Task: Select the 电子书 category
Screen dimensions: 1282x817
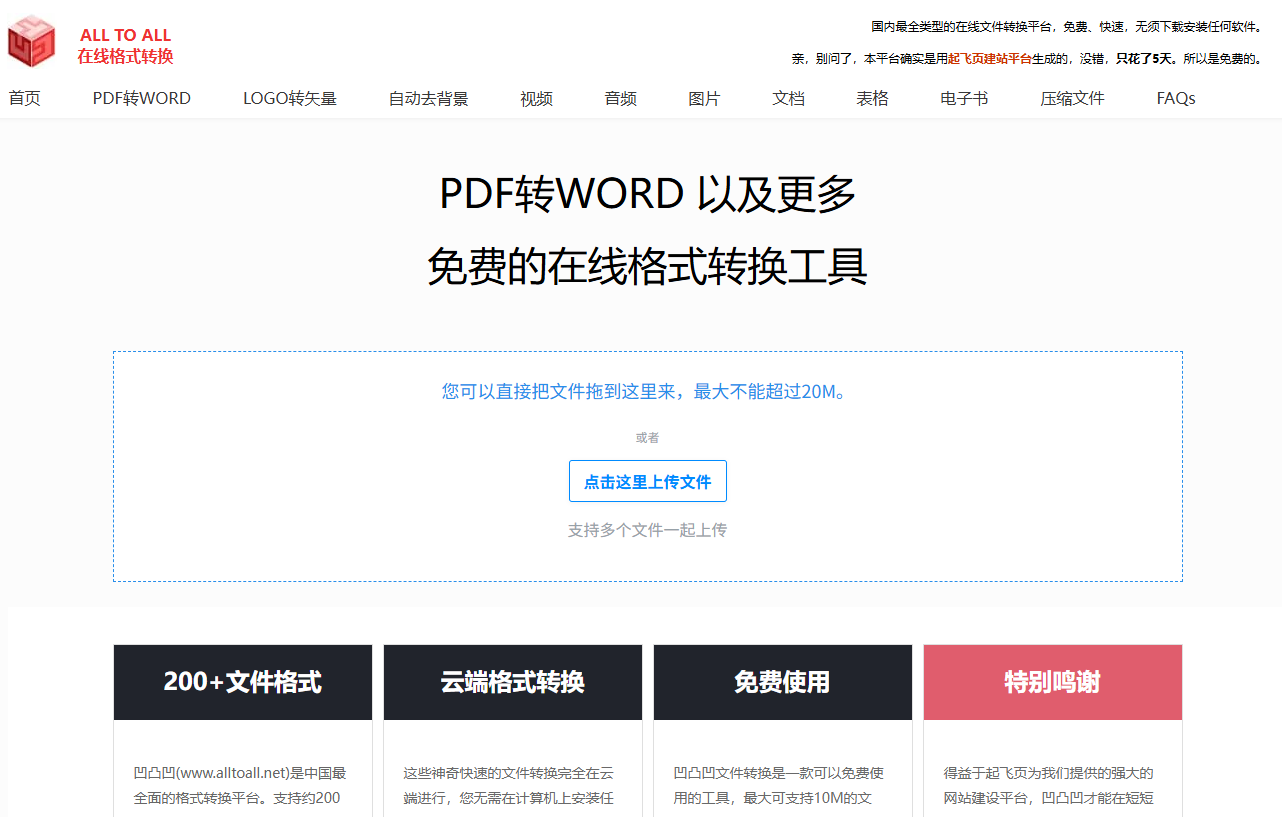Action: coord(963,98)
